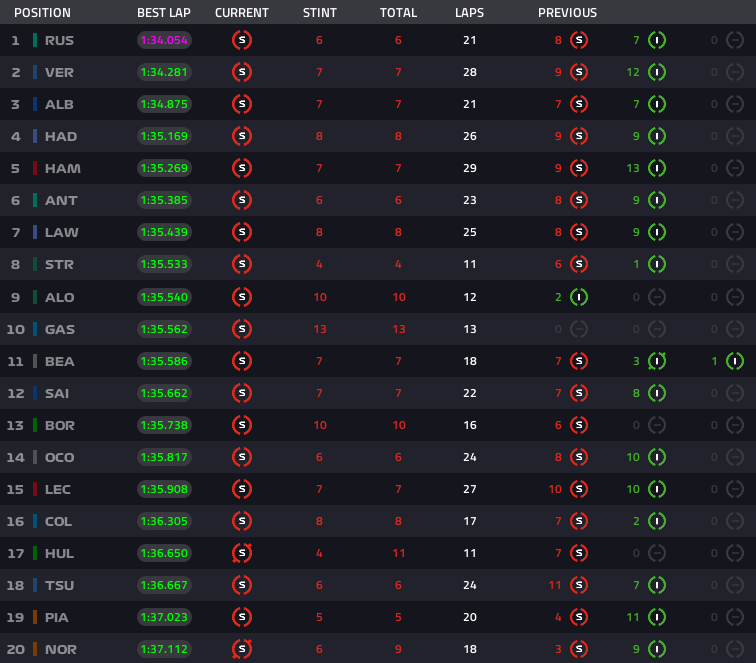The image size is (756, 663).
Task: Click GAS current soft tyre icon
Action: tap(241, 329)
